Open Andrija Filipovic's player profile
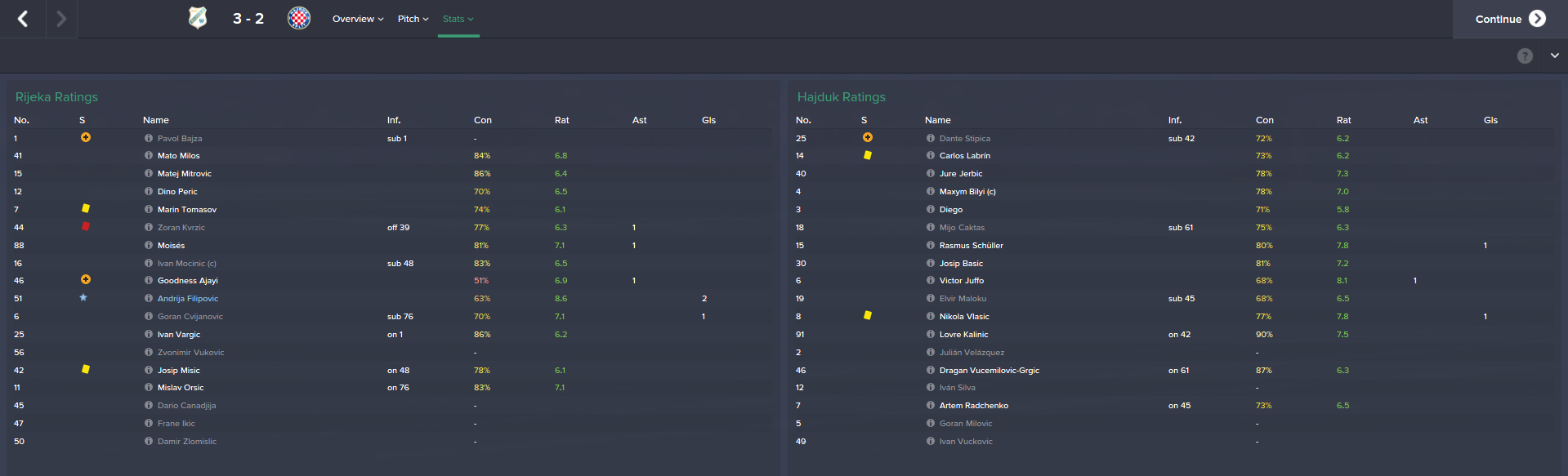Image resolution: width=1568 pixels, height=476 pixels. click(x=188, y=299)
